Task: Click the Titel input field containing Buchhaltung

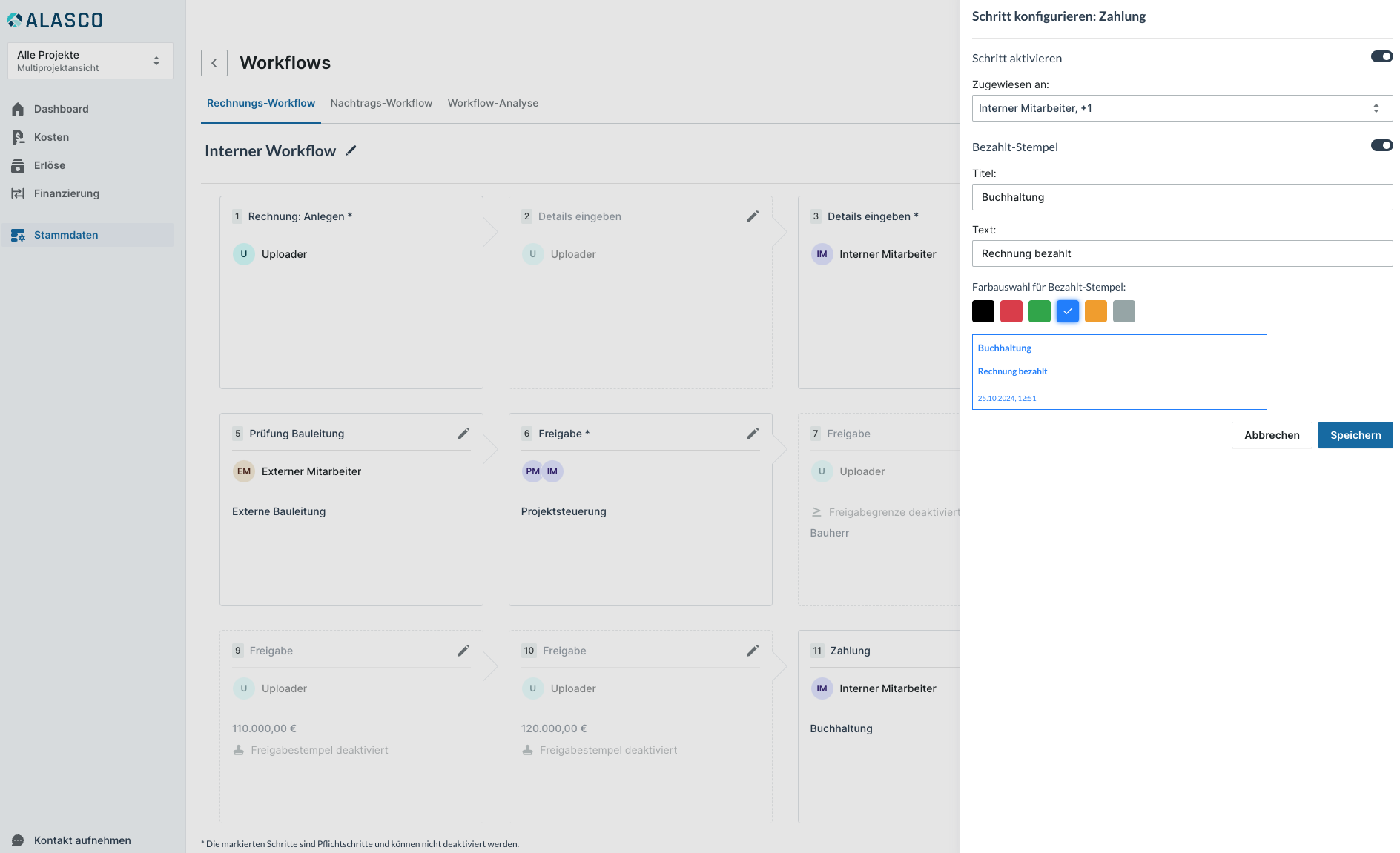Action: (x=1181, y=197)
